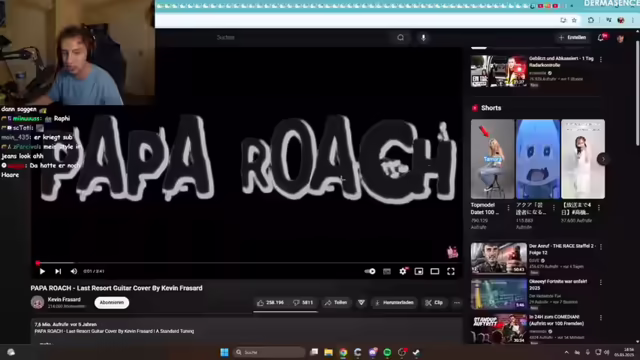Switch to miniplayer mode
The width and height of the screenshot is (640, 360).
coord(419,271)
